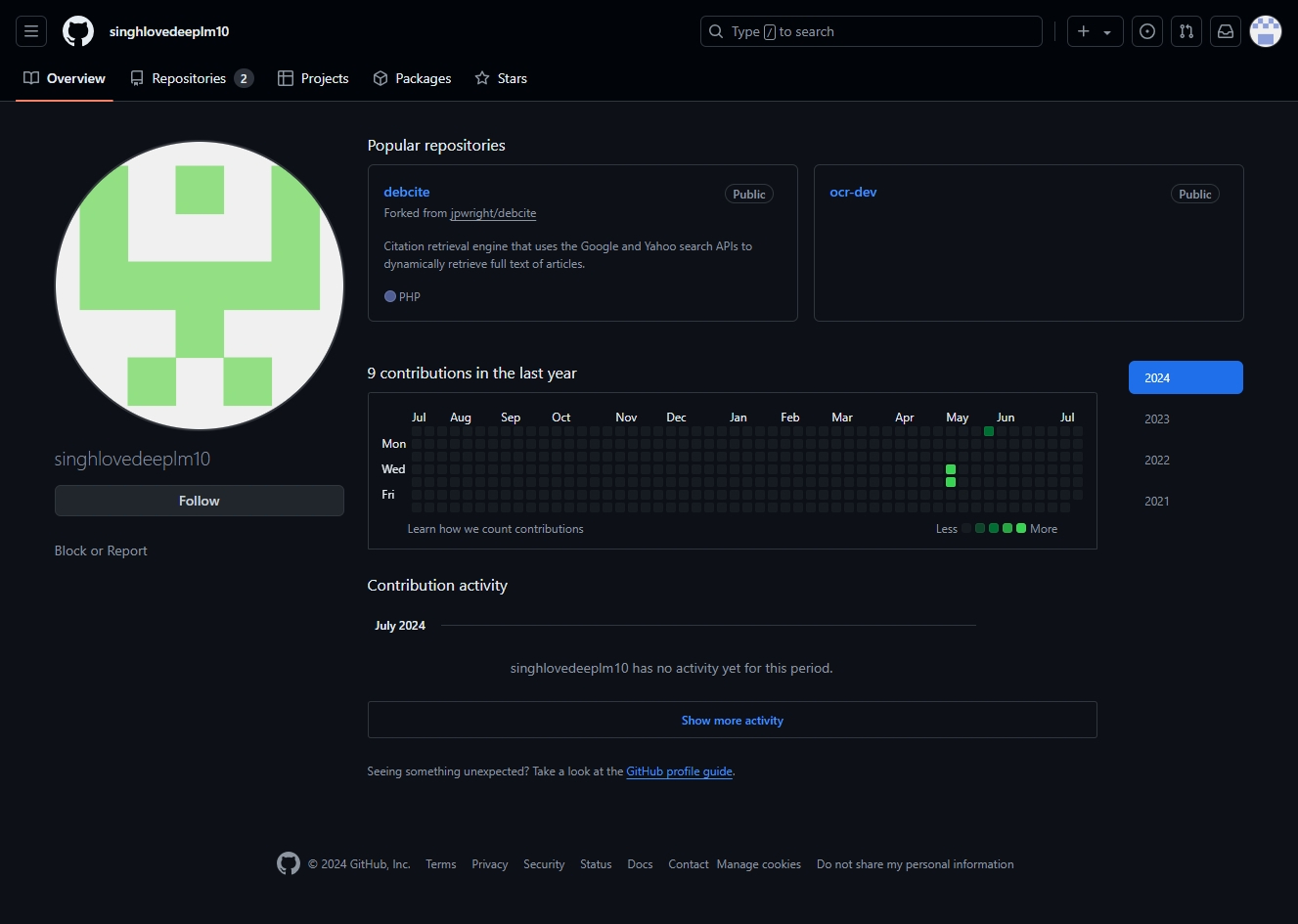Click the PHP language indicator dot
The width and height of the screenshot is (1298, 924).
tap(390, 296)
